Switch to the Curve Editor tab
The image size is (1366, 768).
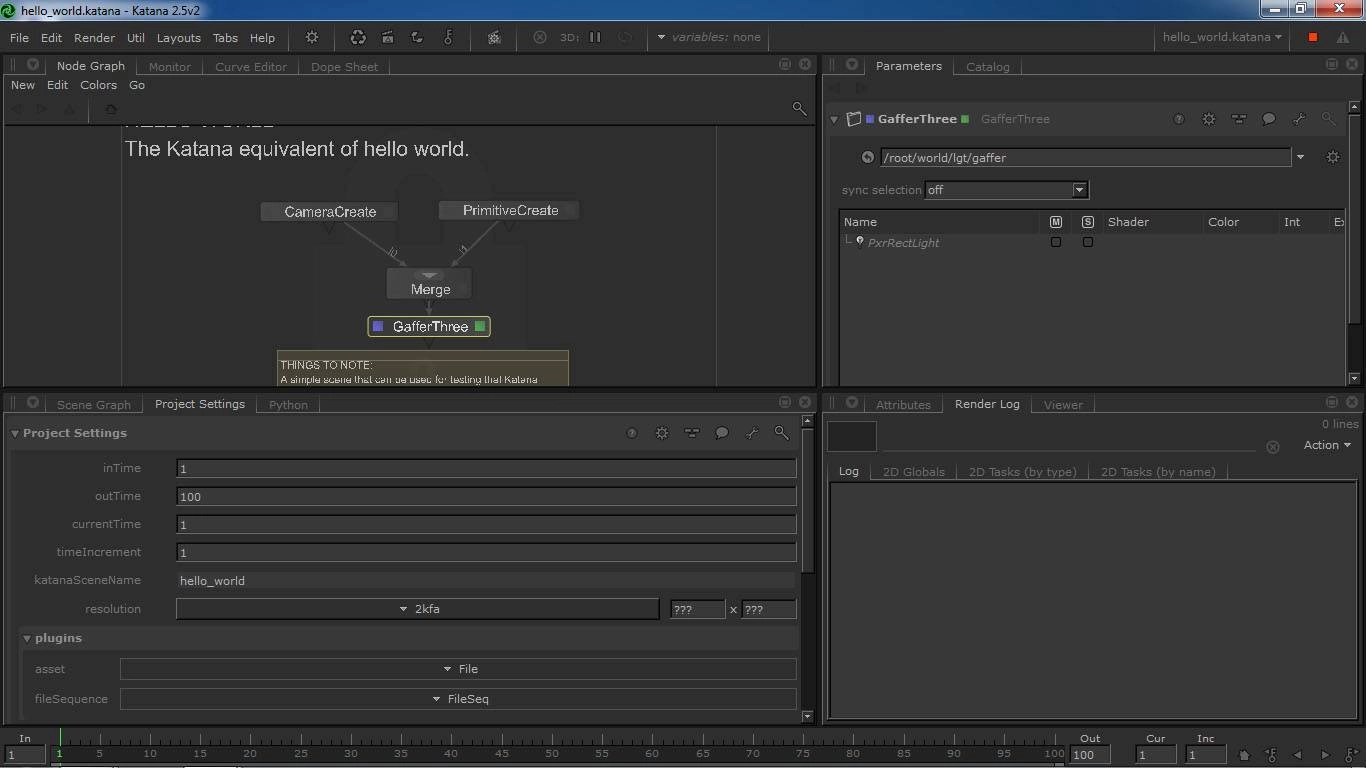pyautogui.click(x=251, y=67)
